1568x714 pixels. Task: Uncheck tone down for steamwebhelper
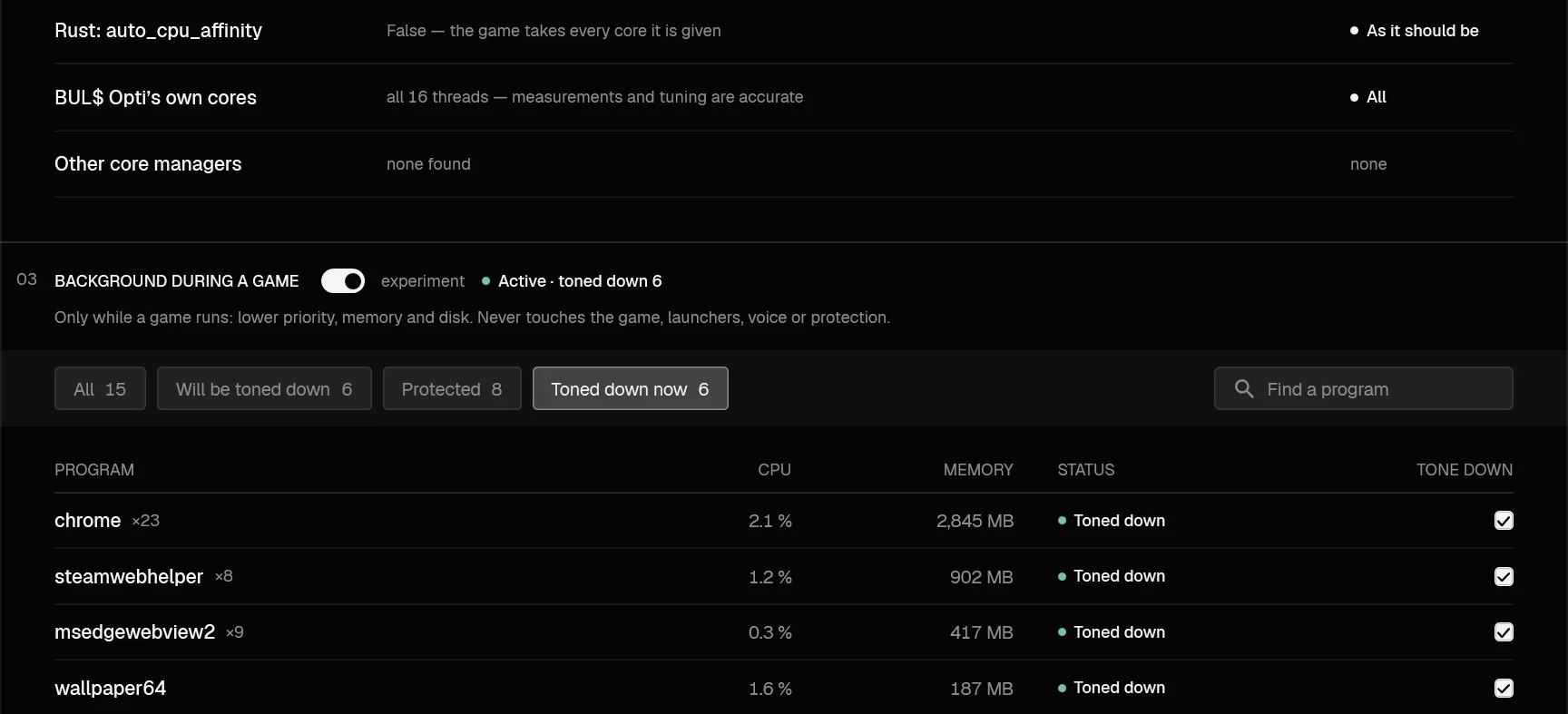click(x=1504, y=577)
